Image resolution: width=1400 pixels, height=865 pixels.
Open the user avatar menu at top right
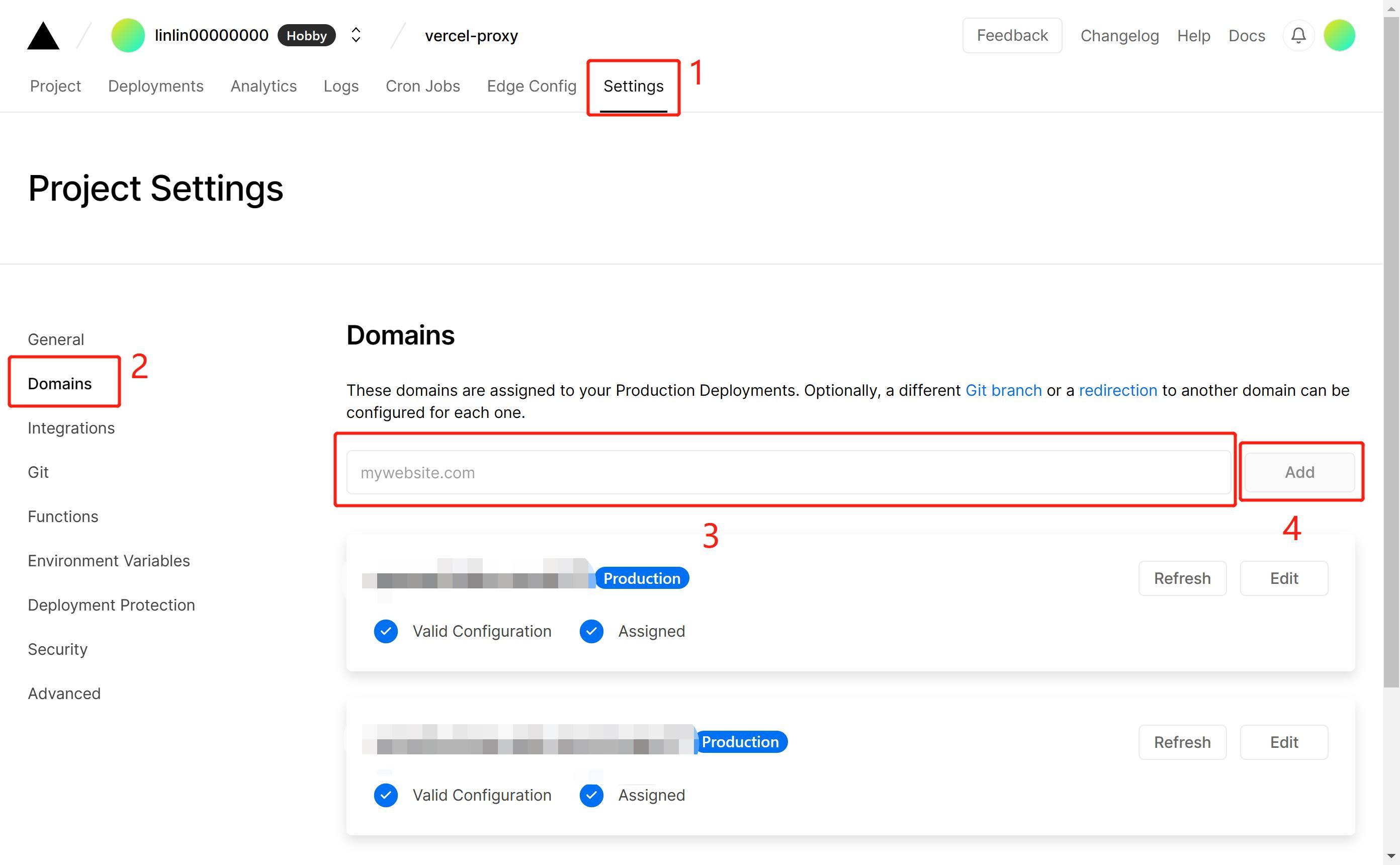coord(1339,36)
